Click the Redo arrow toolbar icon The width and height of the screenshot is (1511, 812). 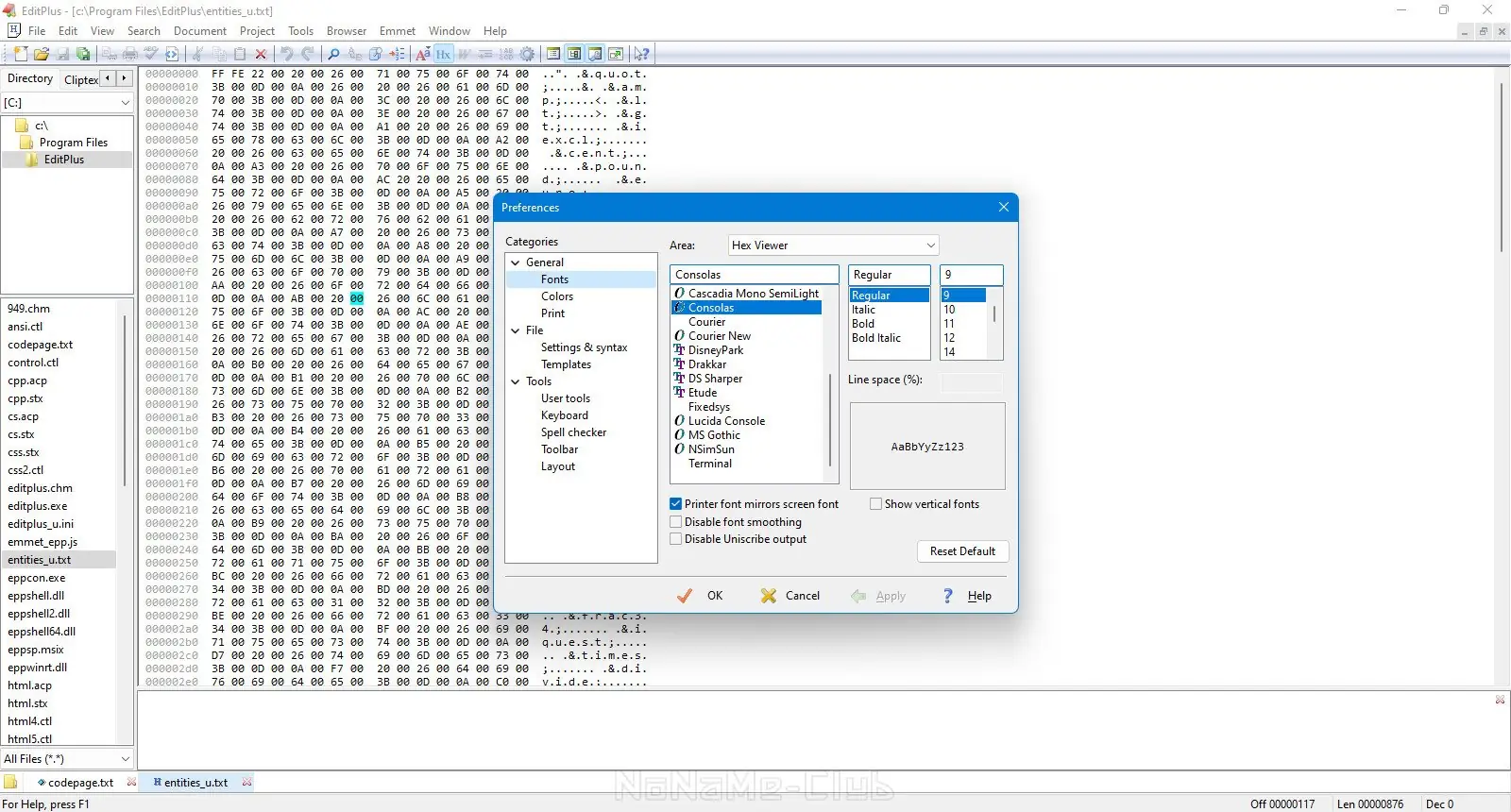click(307, 54)
